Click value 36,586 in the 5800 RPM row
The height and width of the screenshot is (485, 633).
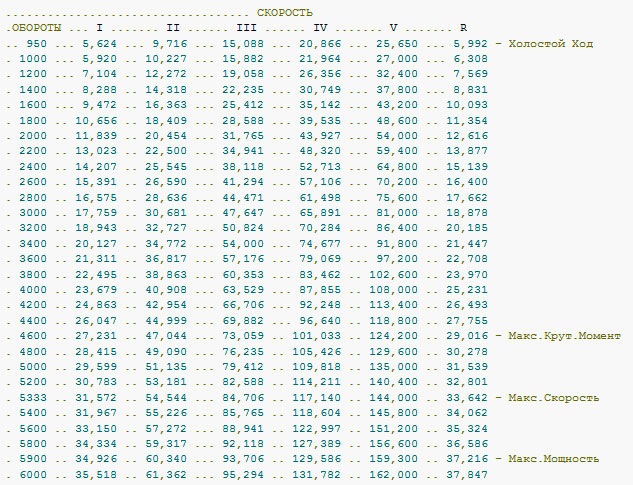(x=467, y=444)
